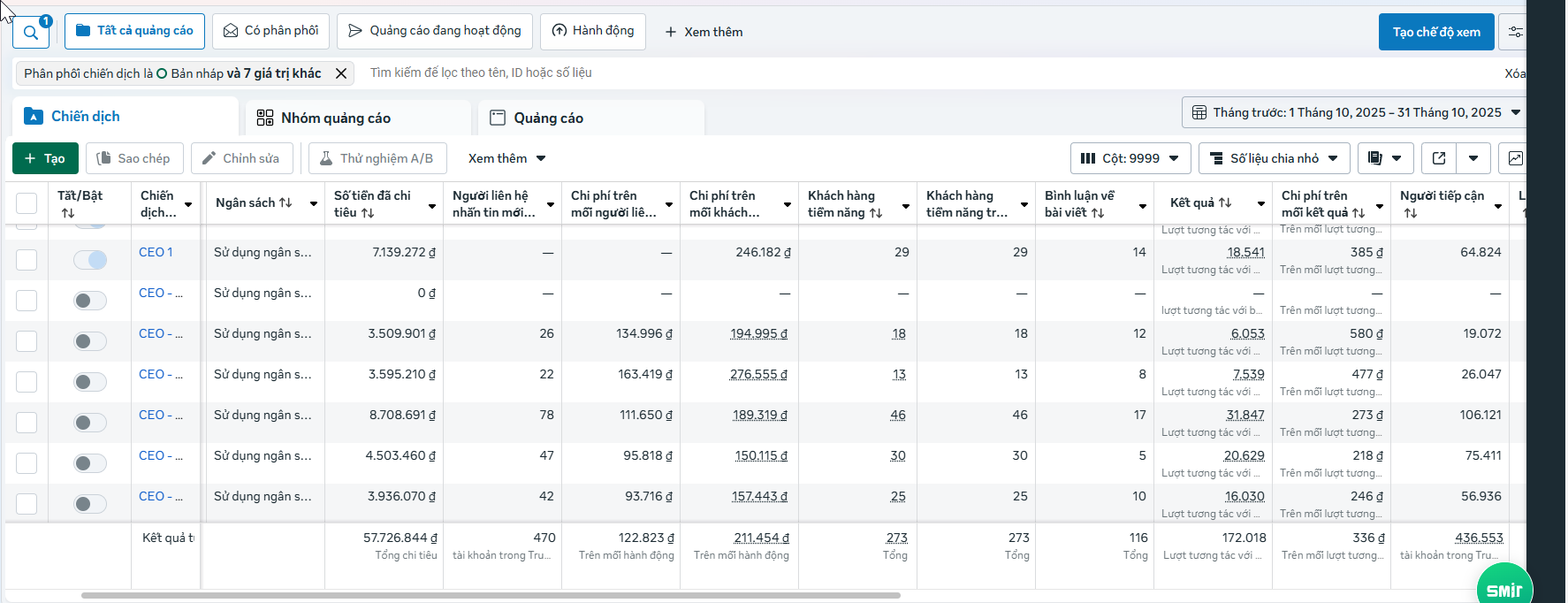Screen dimensions: 1568x603
Task: Tick the checkbox for CEO 1 row
Action: point(27,259)
